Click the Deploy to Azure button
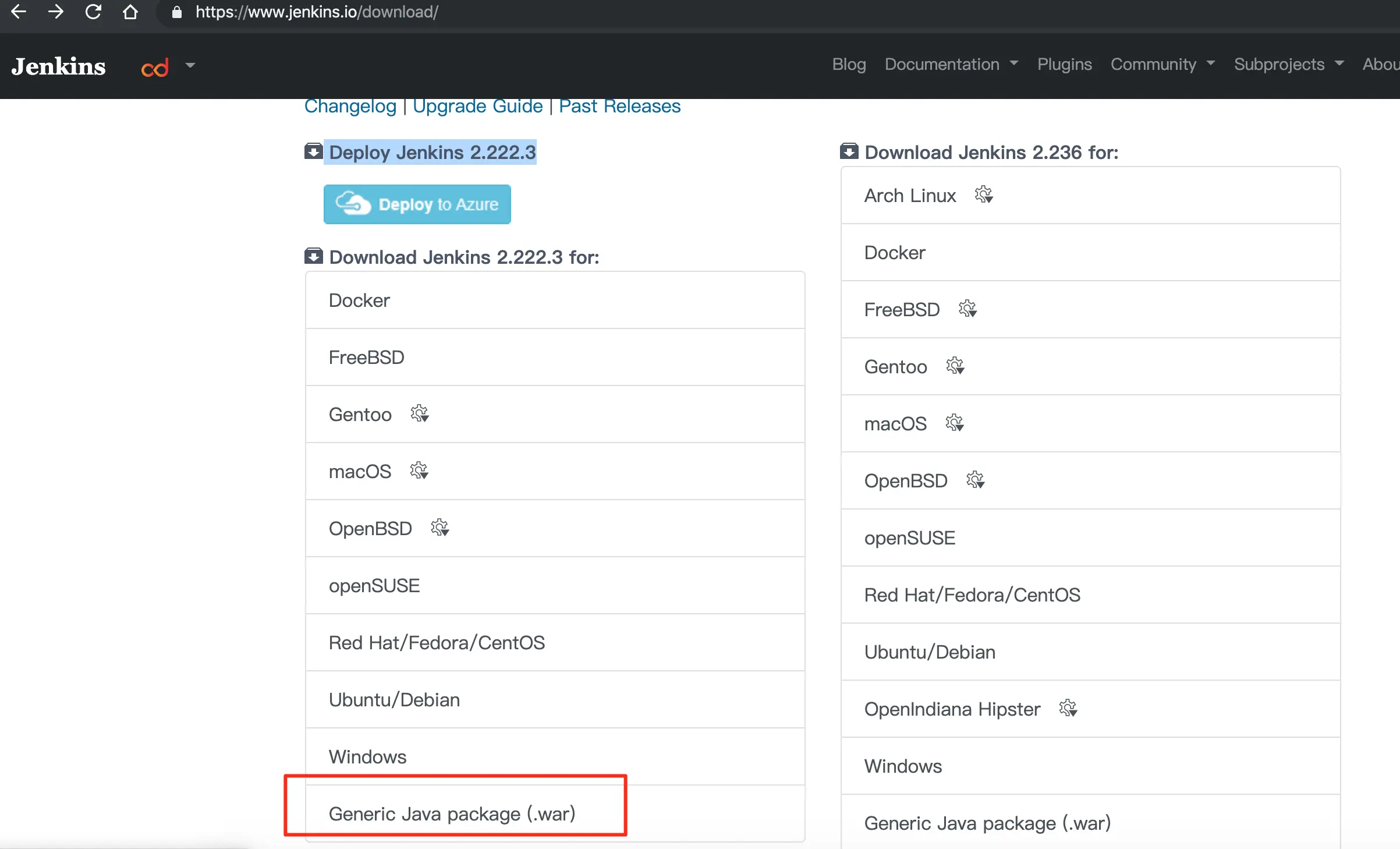1400x849 pixels. [417, 204]
